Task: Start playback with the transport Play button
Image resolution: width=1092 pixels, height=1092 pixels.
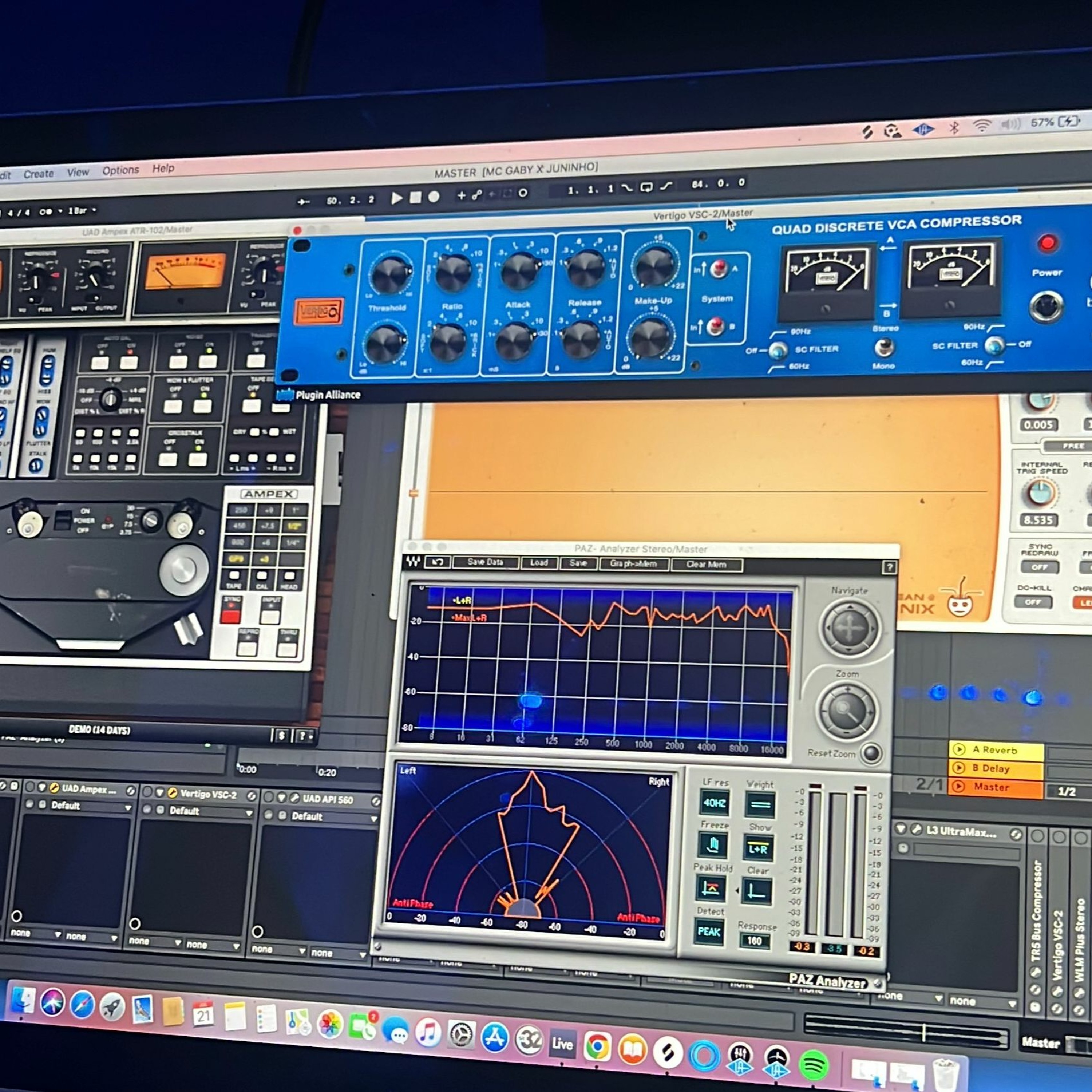Action: click(397, 198)
